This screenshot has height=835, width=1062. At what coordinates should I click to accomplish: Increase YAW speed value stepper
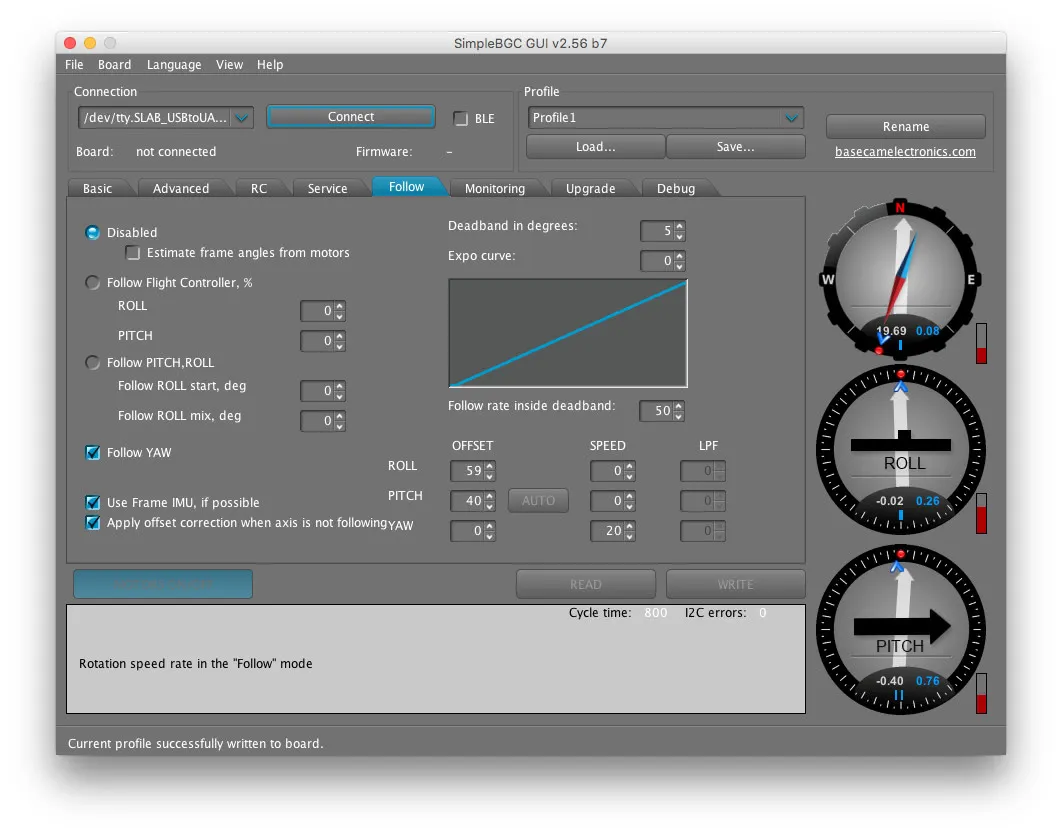pos(631,527)
